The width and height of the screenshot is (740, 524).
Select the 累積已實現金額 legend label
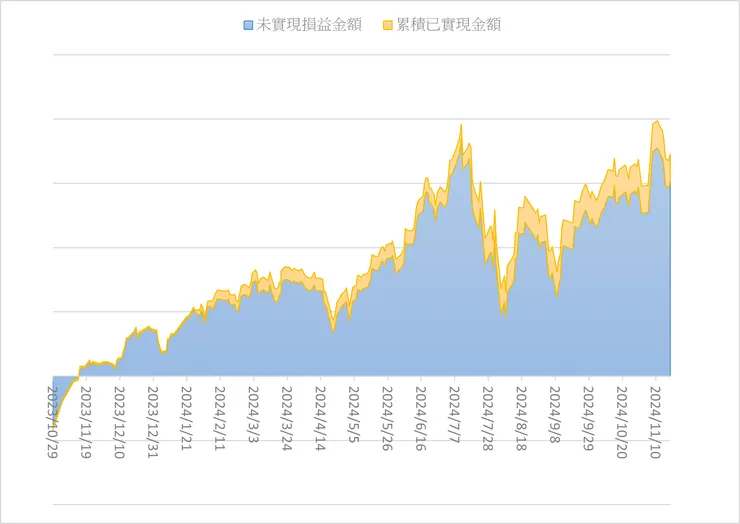pos(448,25)
